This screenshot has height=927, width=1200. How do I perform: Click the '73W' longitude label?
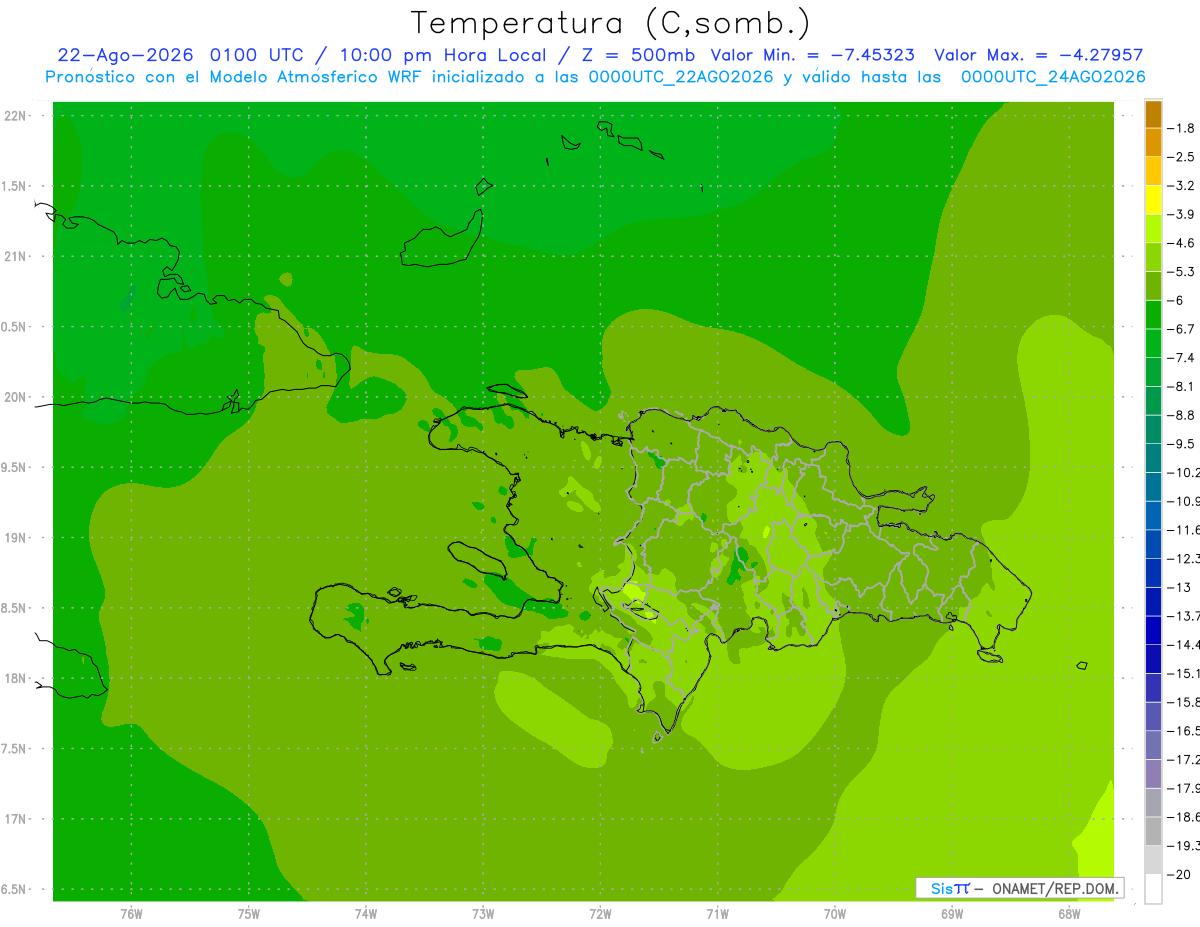483,915
